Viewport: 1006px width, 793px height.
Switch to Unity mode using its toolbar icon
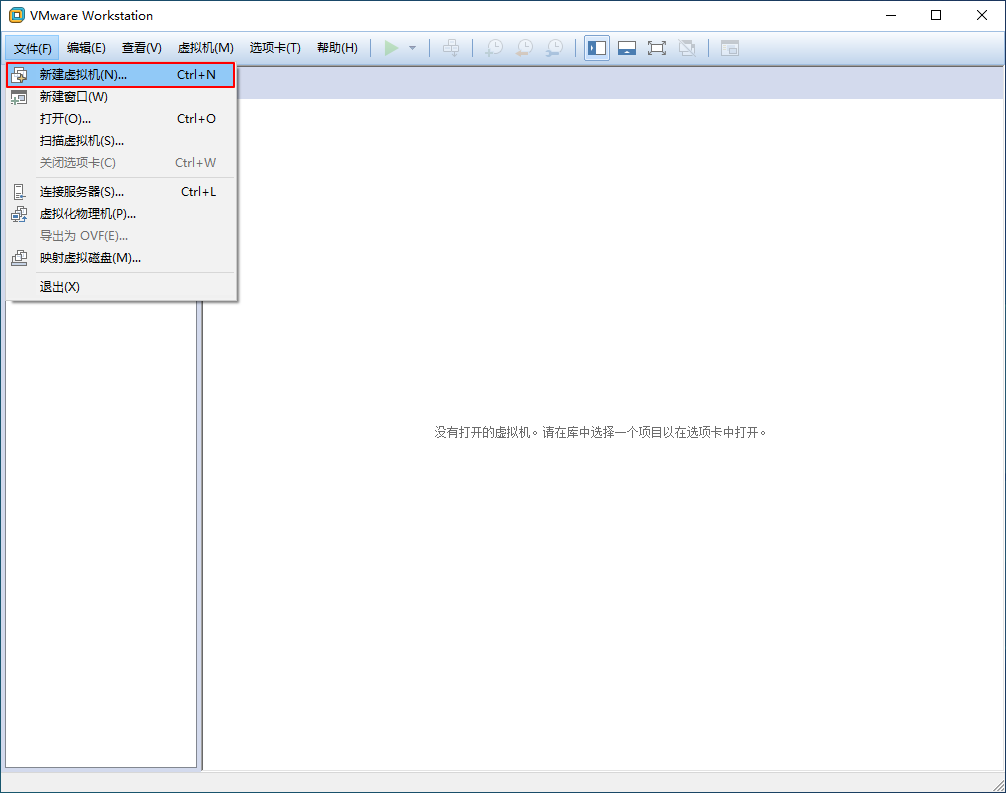(687, 47)
